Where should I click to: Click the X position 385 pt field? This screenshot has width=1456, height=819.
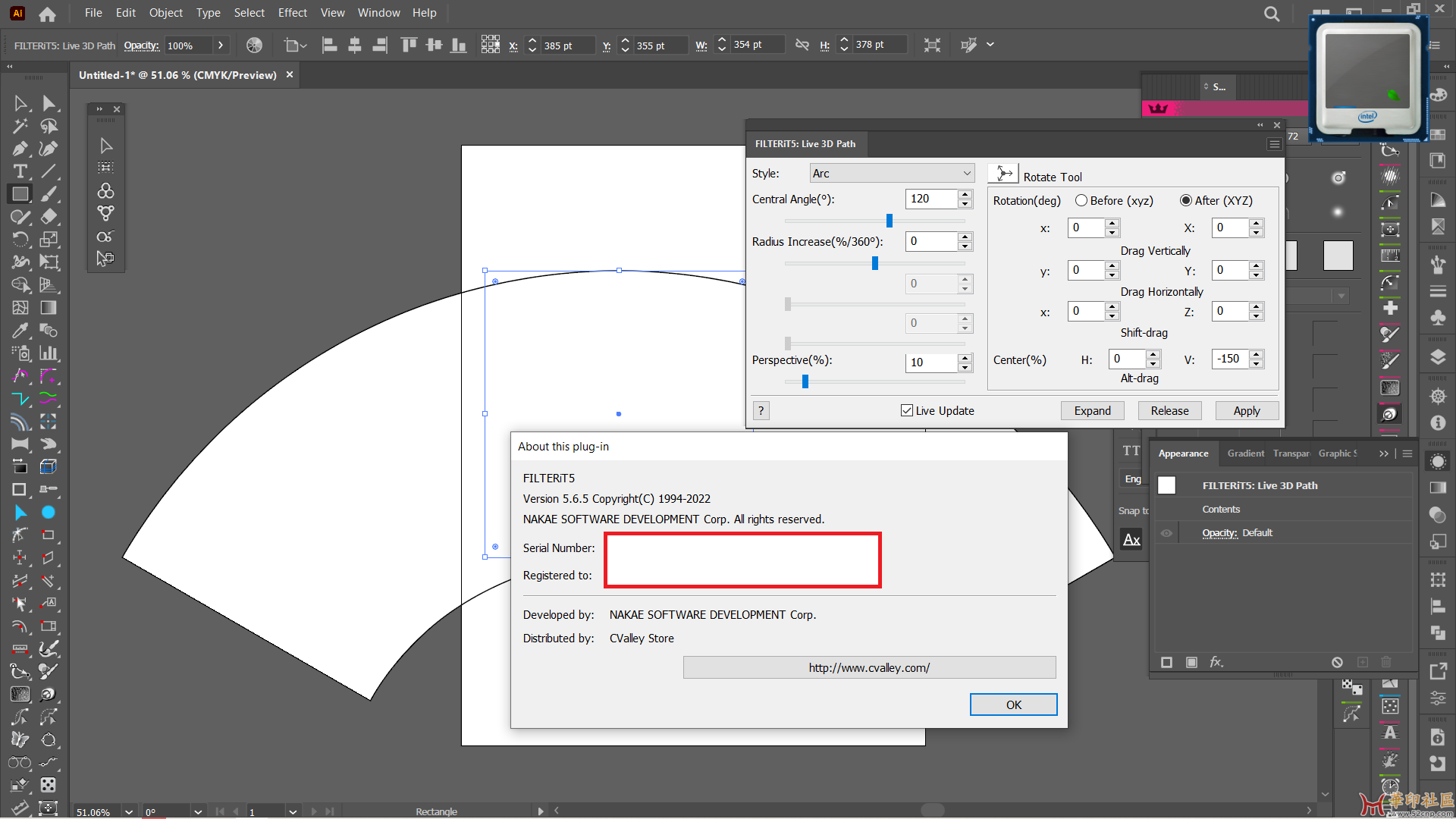[567, 45]
